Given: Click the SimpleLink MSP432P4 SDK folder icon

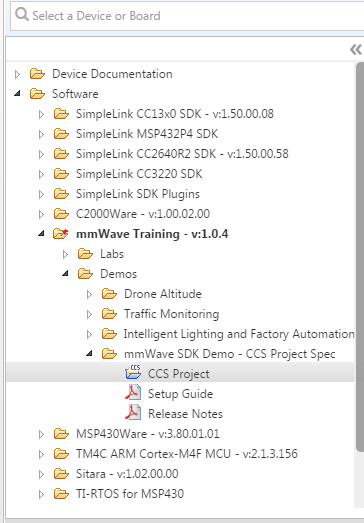Looking at the screenshot, I should point(61,134).
